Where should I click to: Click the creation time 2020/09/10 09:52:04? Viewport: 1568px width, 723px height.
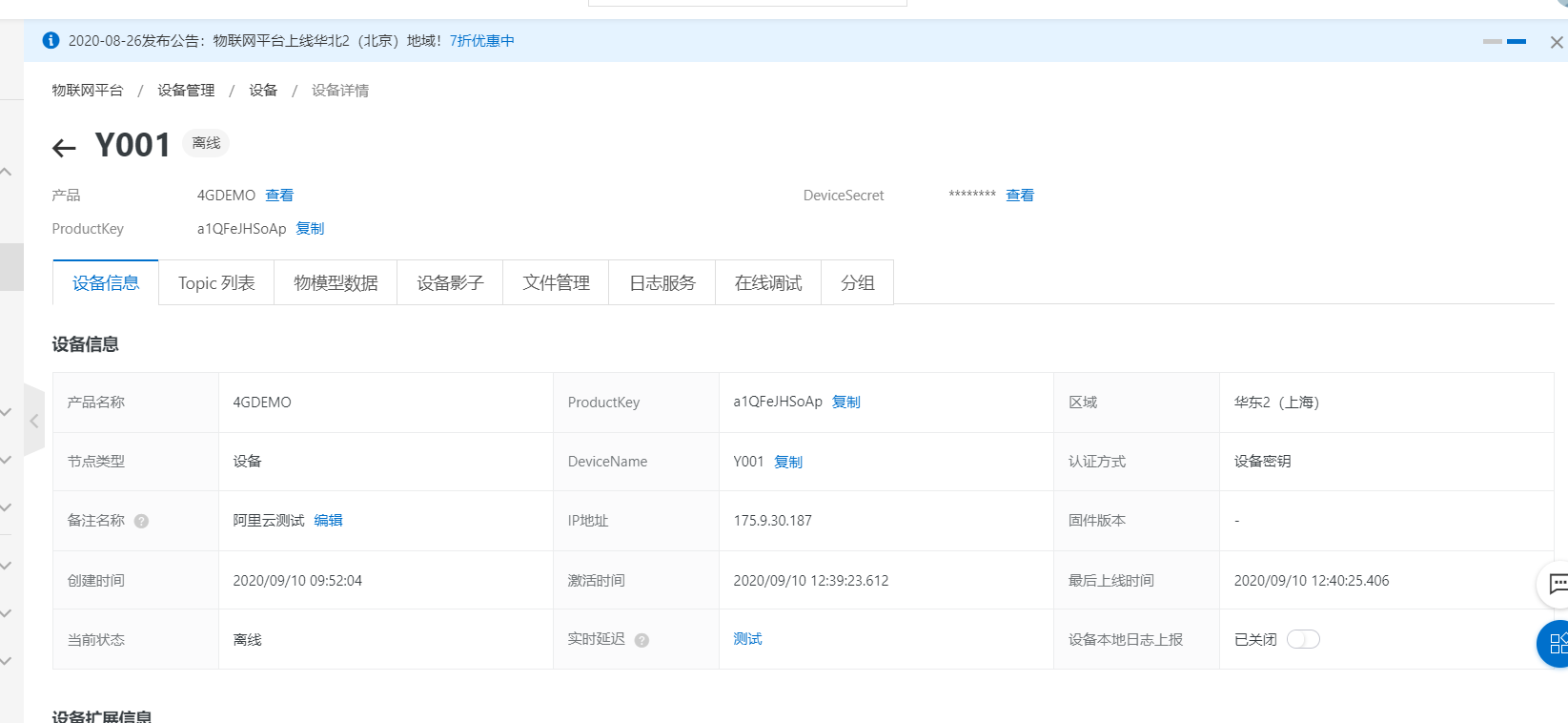point(297,581)
